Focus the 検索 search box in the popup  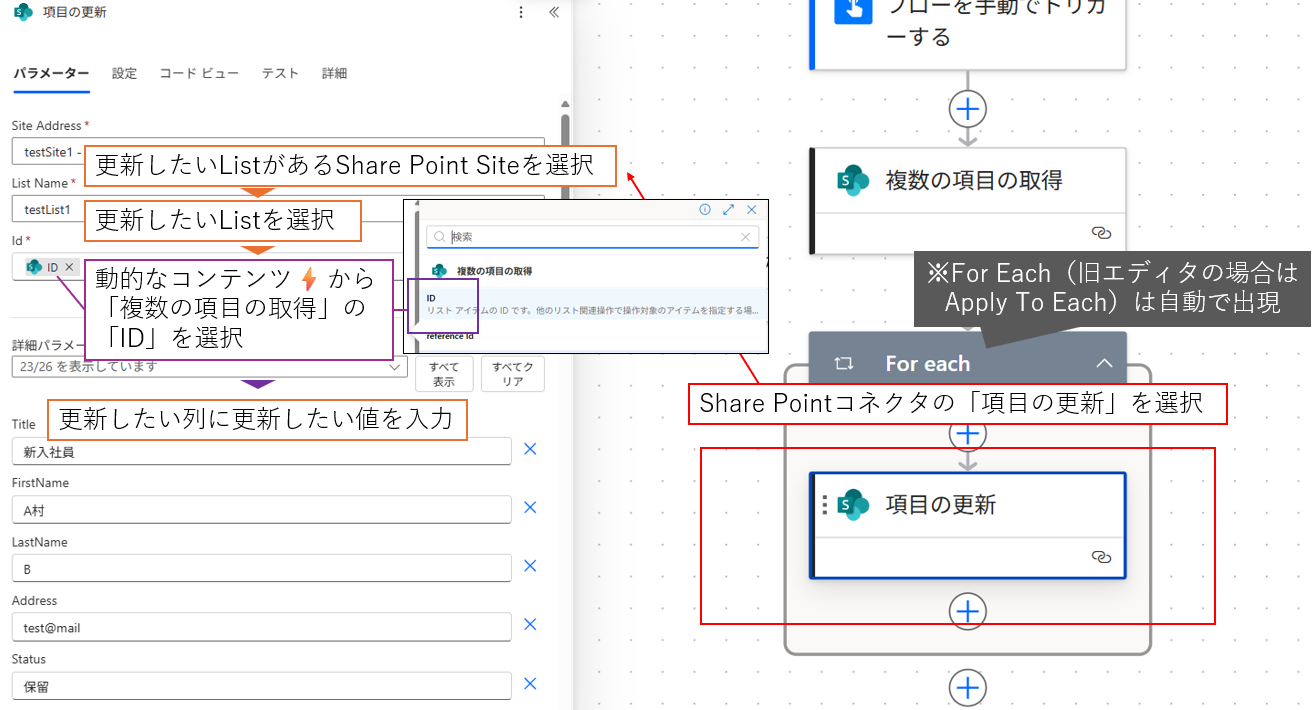(x=592, y=237)
